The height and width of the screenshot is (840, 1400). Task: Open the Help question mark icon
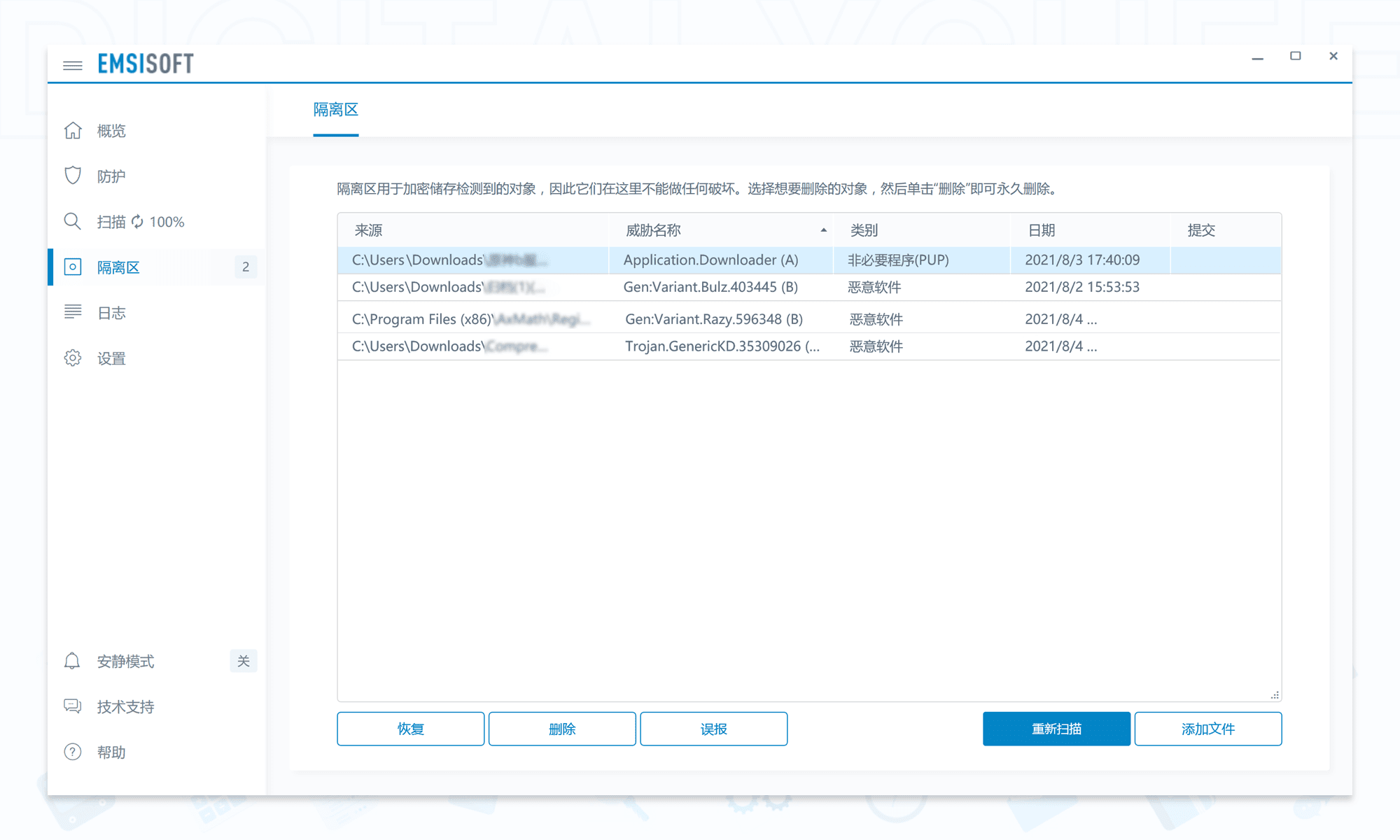73,752
